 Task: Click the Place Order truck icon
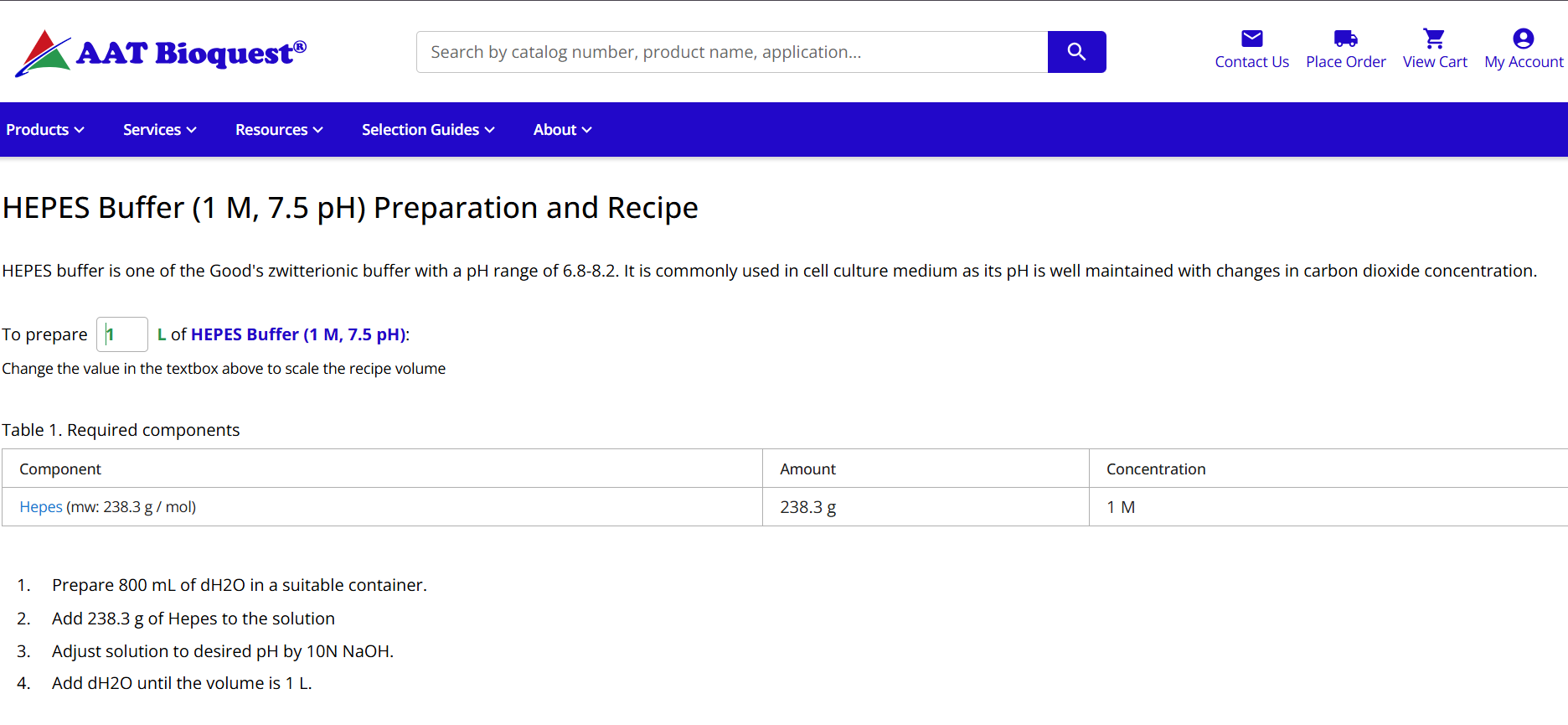1345,39
